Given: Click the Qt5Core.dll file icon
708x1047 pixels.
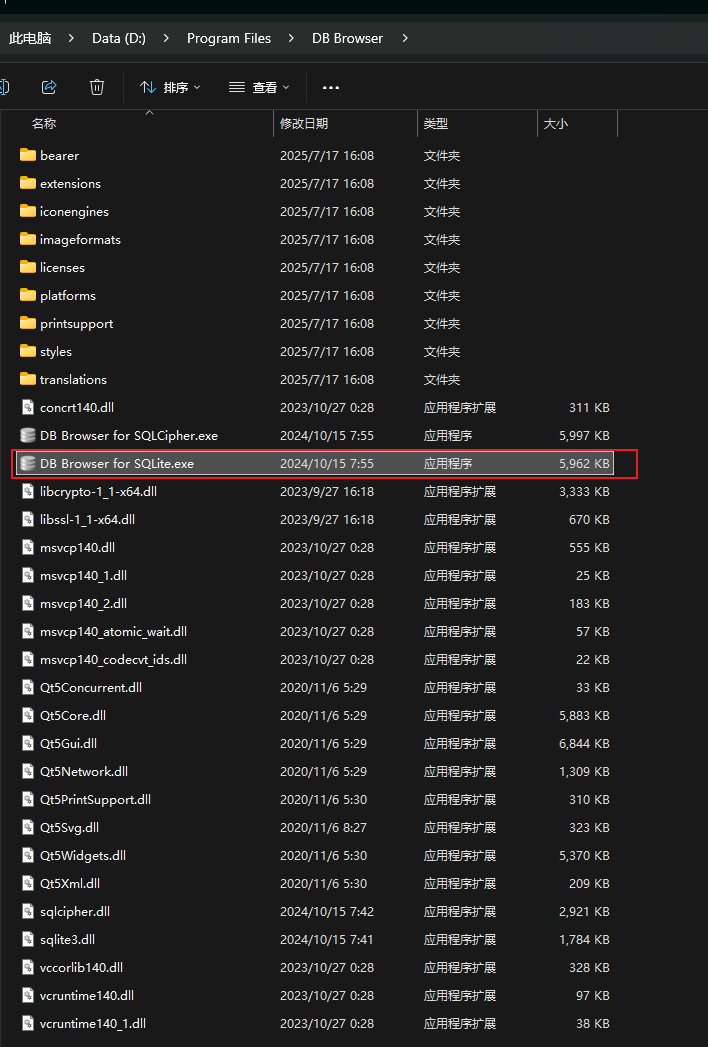Looking at the screenshot, I should [x=28, y=715].
